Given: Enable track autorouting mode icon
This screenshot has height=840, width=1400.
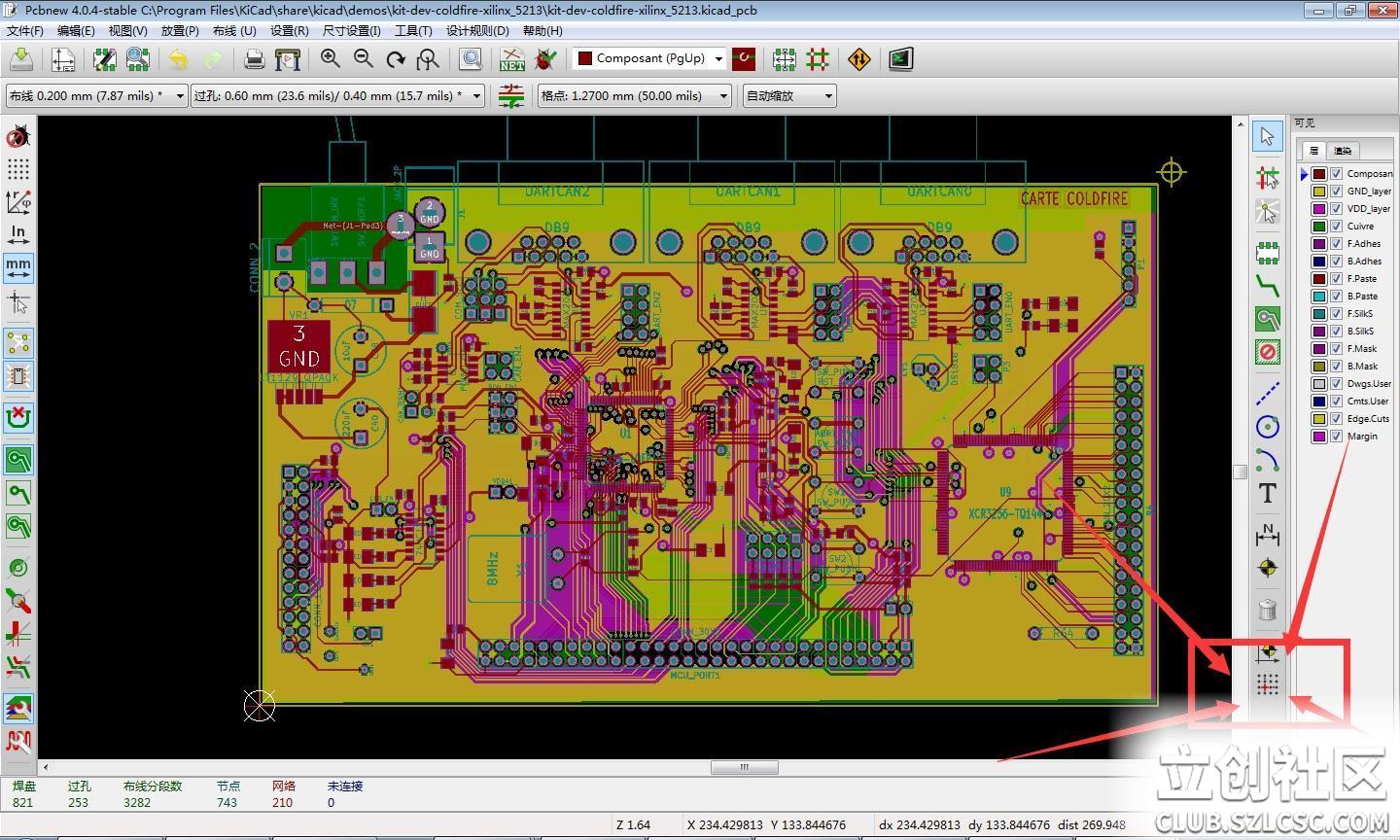Looking at the screenshot, I should click(x=818, y=59).
